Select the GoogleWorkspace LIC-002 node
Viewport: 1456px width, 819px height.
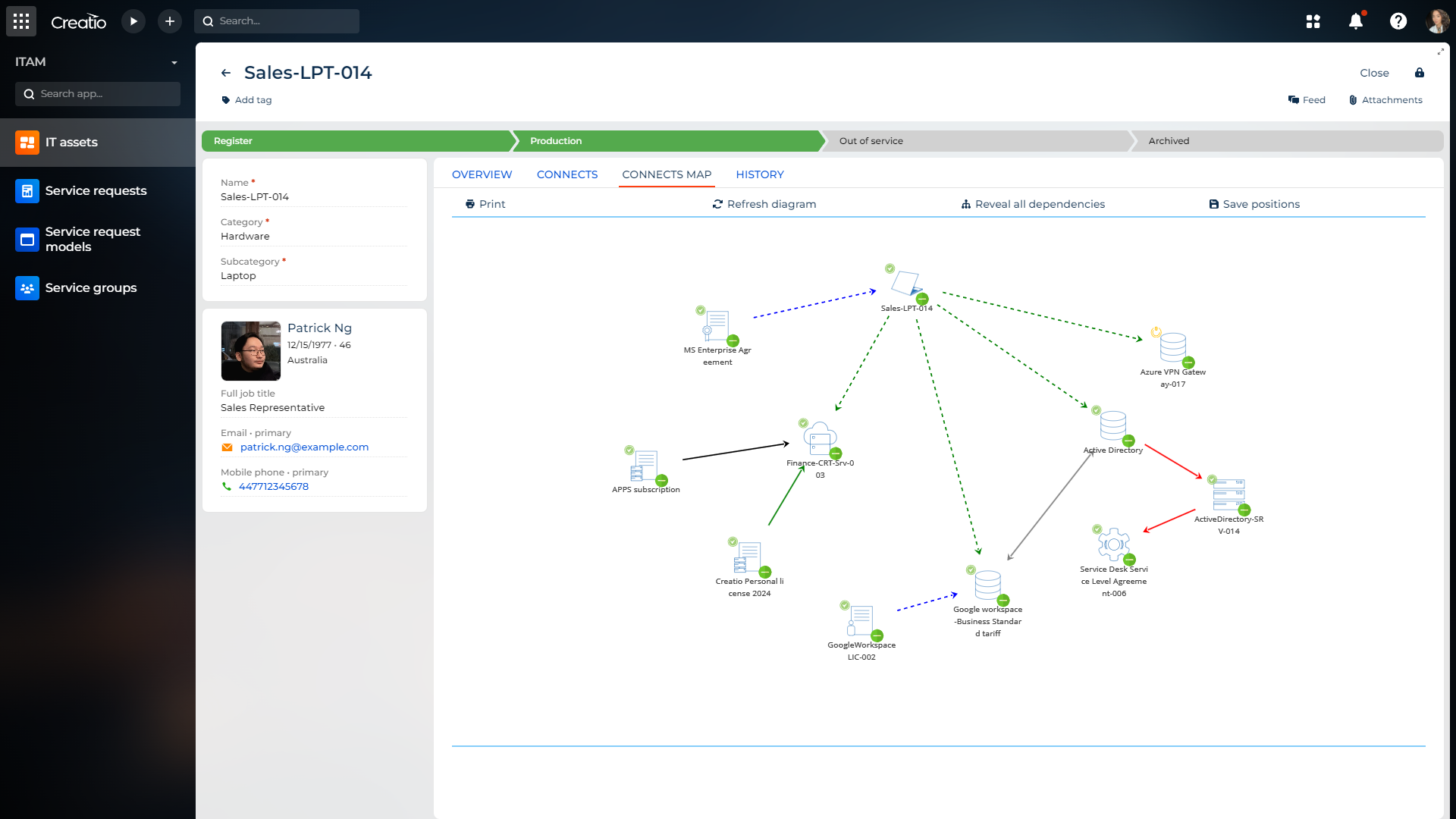point(860,620)
